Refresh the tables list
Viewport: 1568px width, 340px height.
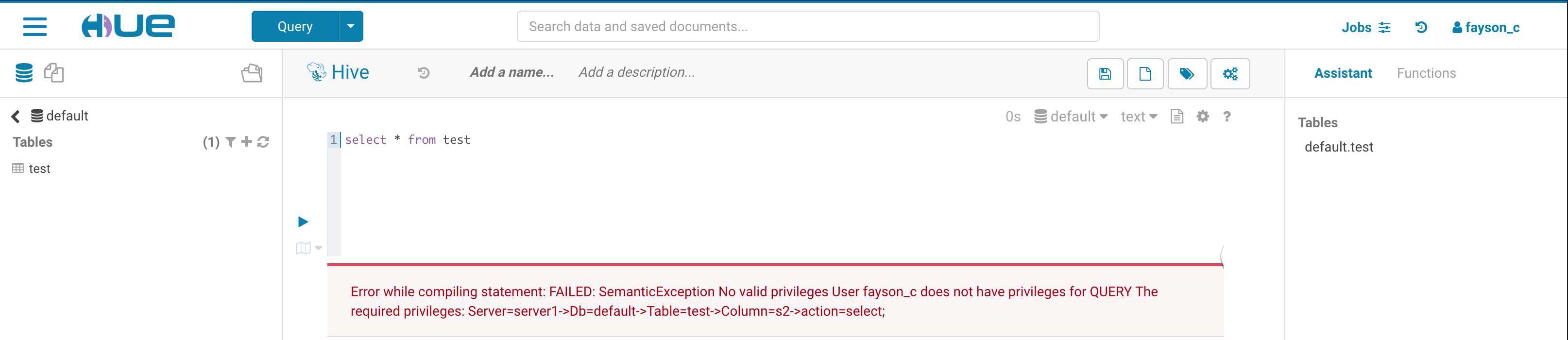(x=263, y=142)
